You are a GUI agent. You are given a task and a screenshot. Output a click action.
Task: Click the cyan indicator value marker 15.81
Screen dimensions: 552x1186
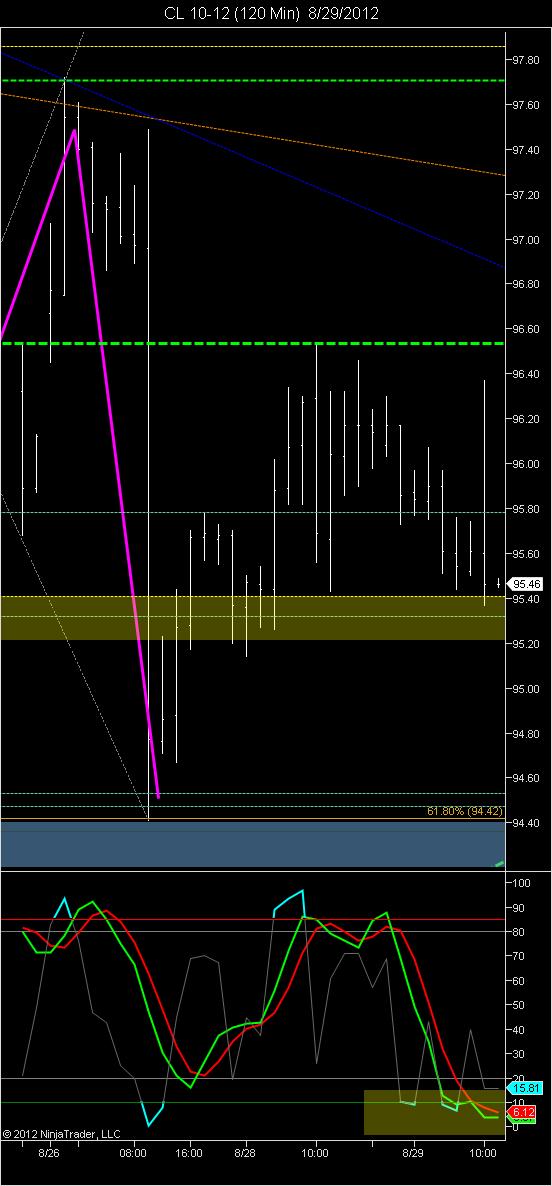[526, 1088]
